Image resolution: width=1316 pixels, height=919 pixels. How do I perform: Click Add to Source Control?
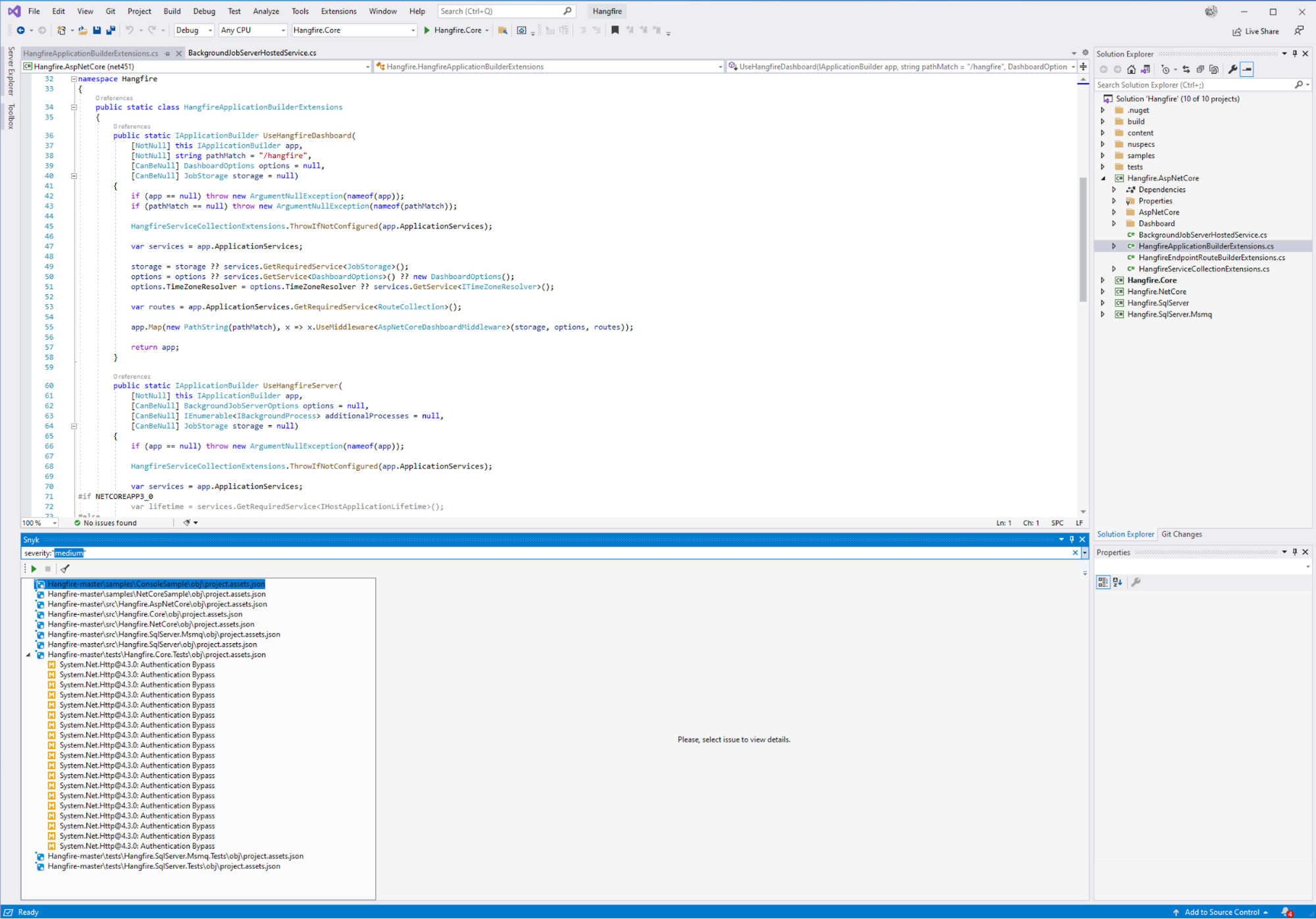coord(1221,912)
